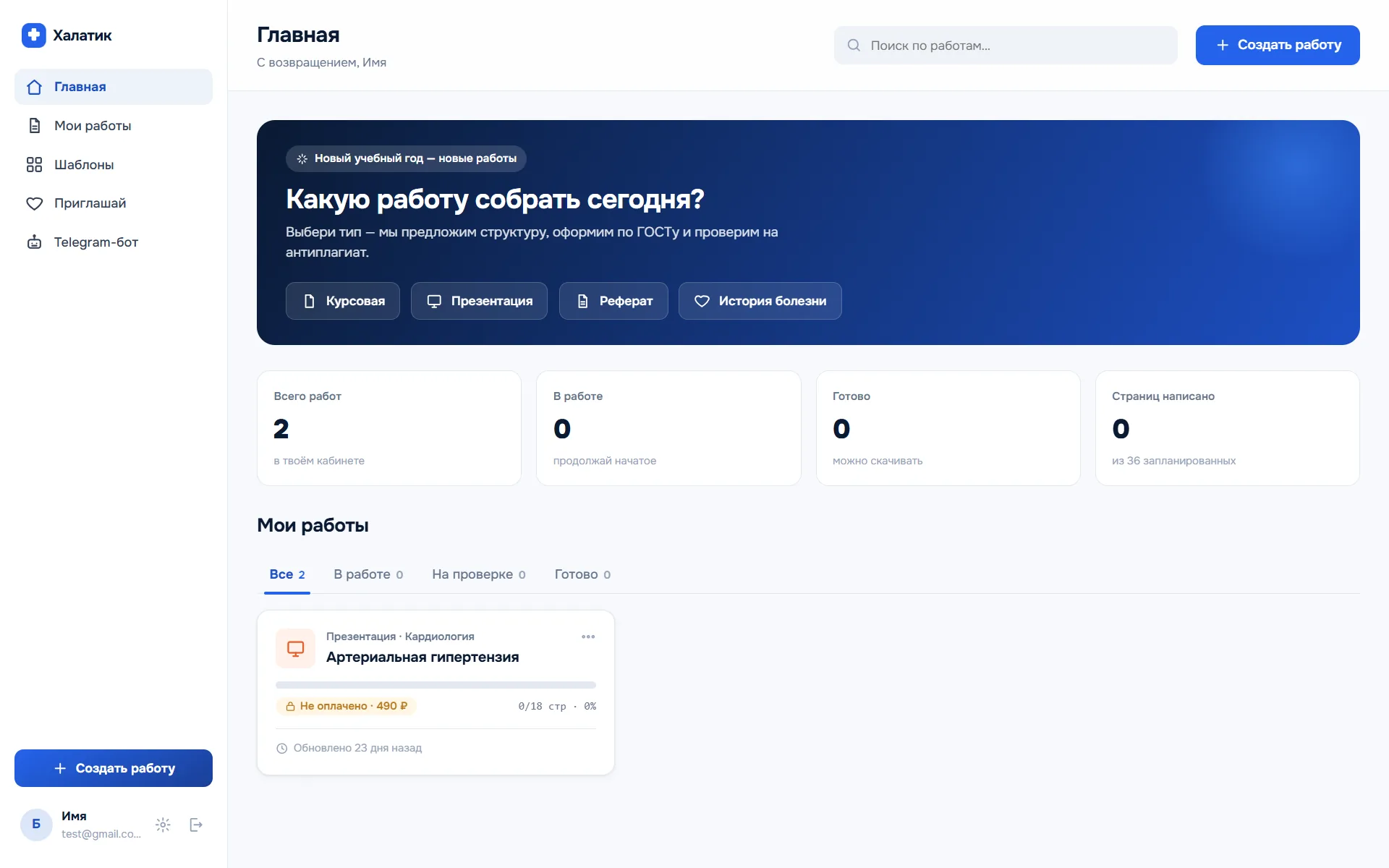Click the С возвращением, Имя greeting
Image resolution: width=1389 pixels, height=868 pixels.
click(321, 63)
